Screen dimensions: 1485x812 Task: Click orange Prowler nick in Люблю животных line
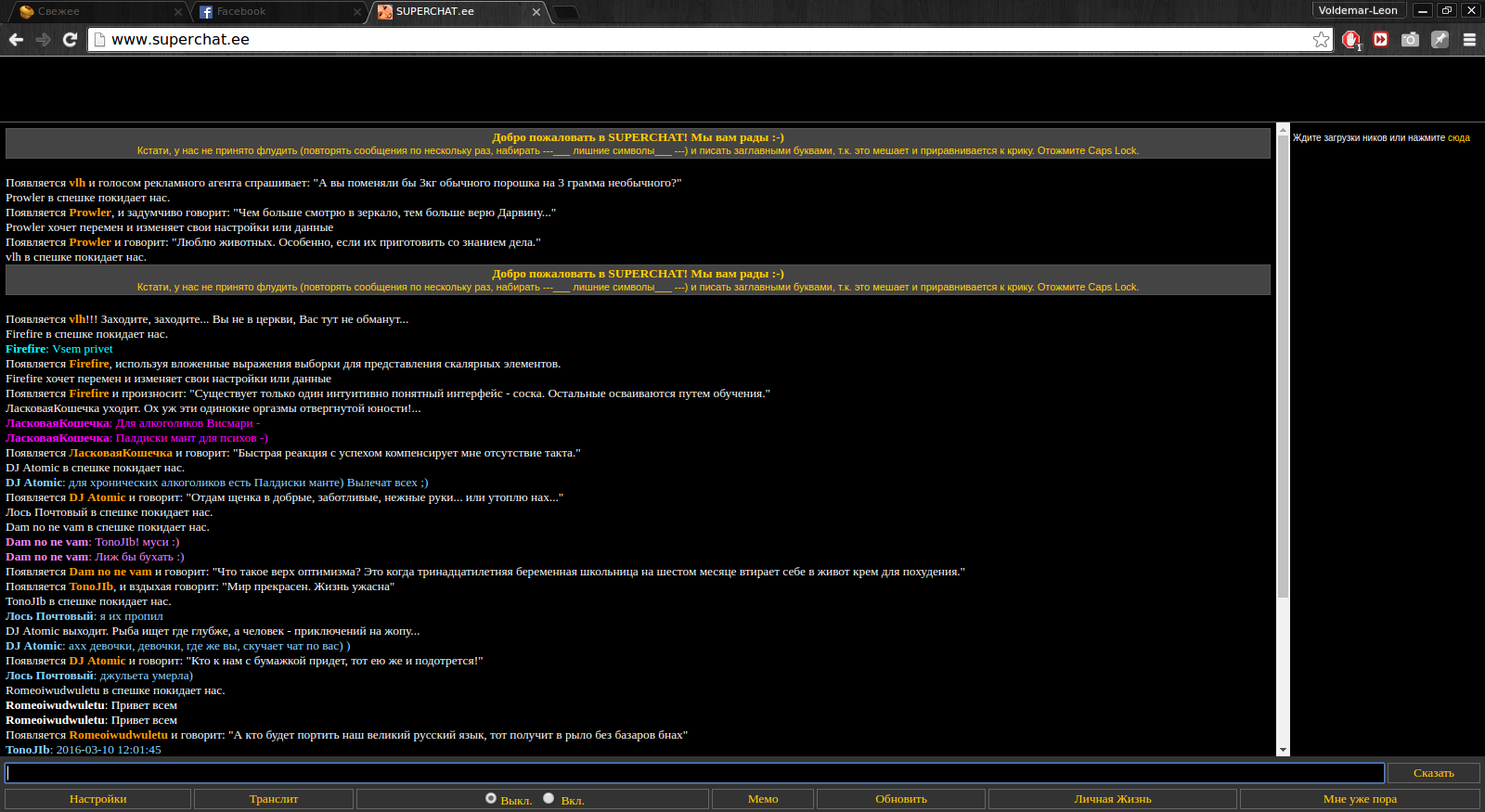click(90, 242)
